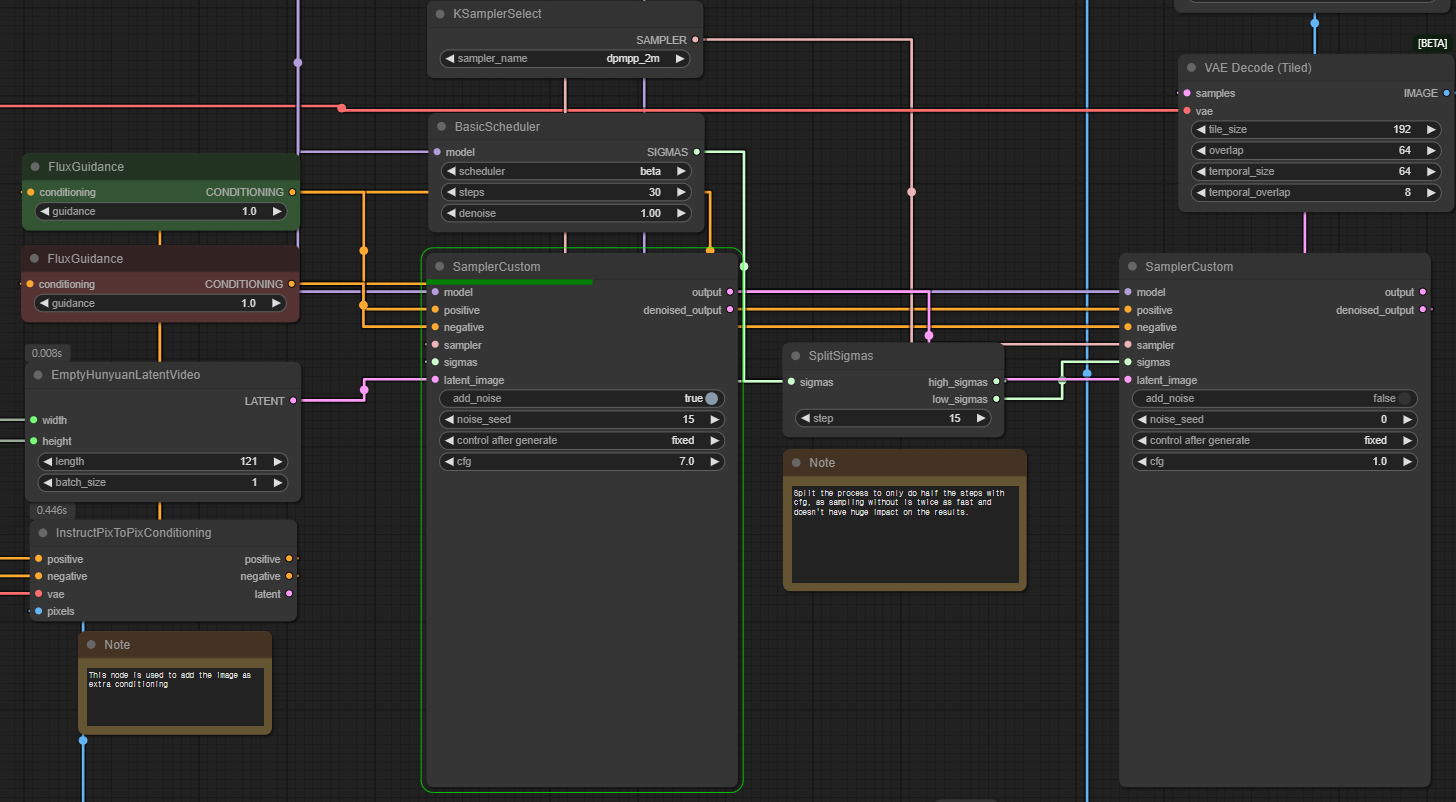Click the samples input port on VAE Decode
Viewport: 1456px width, 802px height.
[x=1187, y=93]
